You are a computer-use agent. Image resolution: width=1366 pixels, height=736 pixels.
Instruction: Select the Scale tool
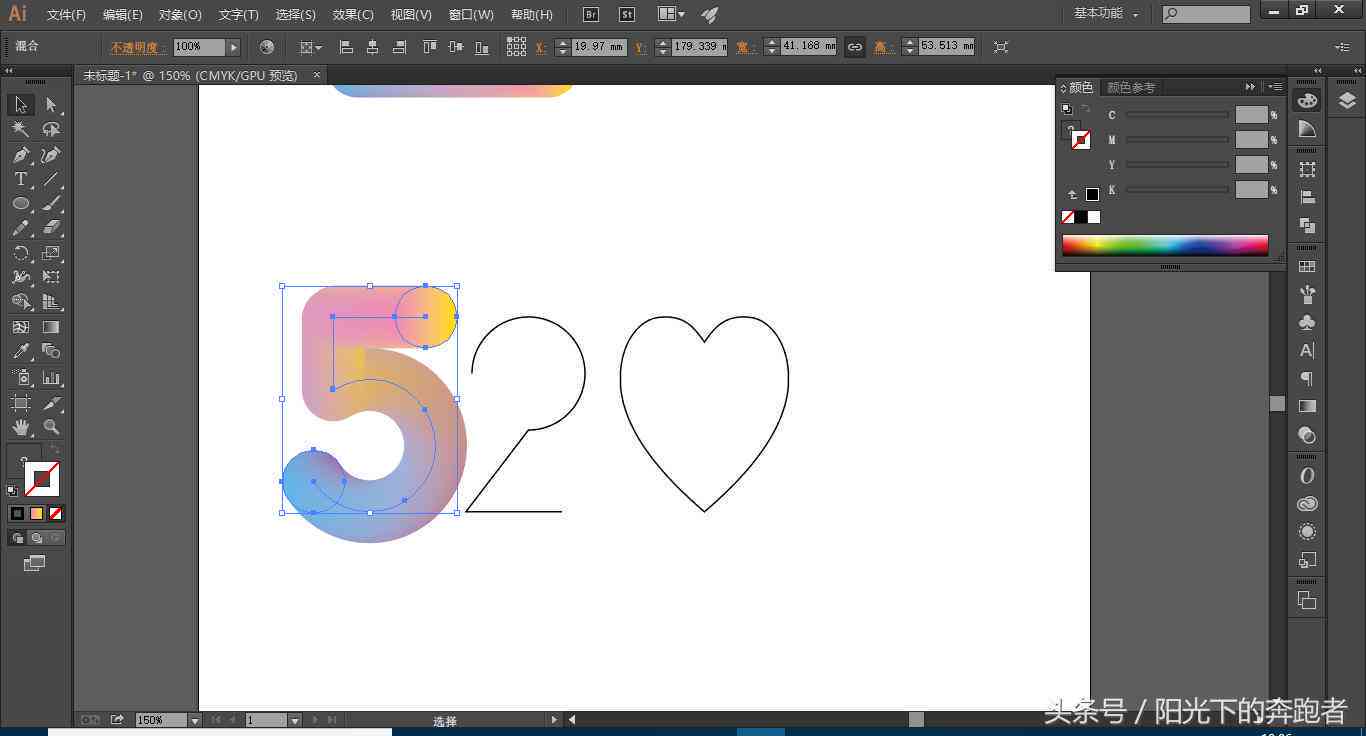pyautogui.click(x=51, y=253)
